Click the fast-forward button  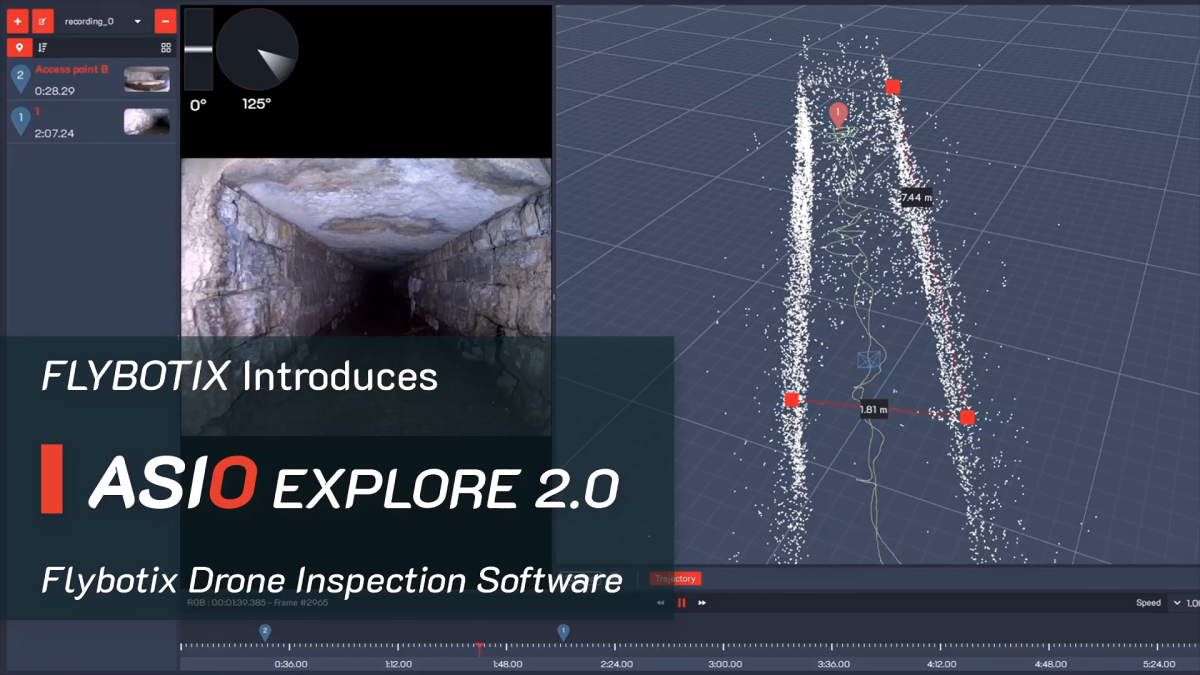[x=702, y=603]
